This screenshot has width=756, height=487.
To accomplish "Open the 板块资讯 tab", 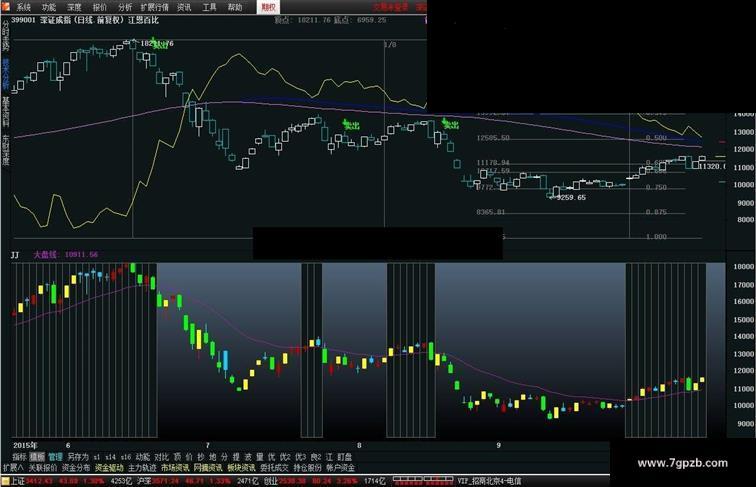I will (x=241, y=468).
